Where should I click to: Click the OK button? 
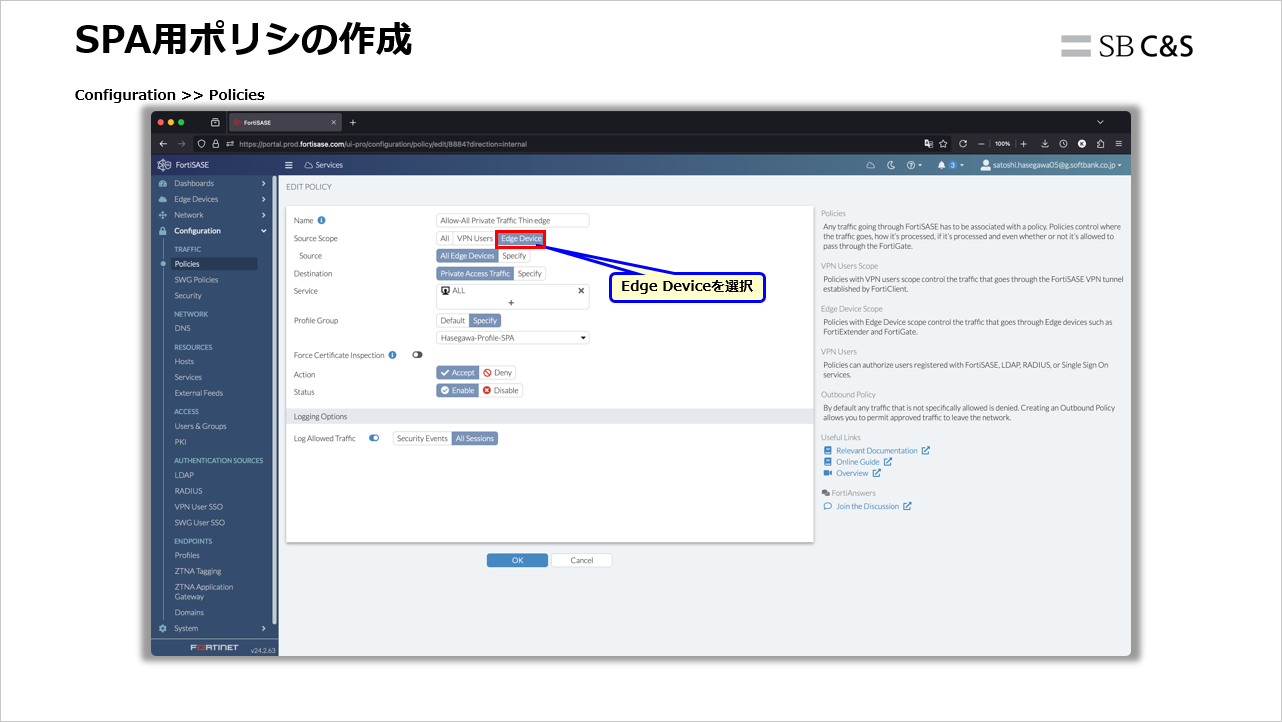click(x=517, y=560)
